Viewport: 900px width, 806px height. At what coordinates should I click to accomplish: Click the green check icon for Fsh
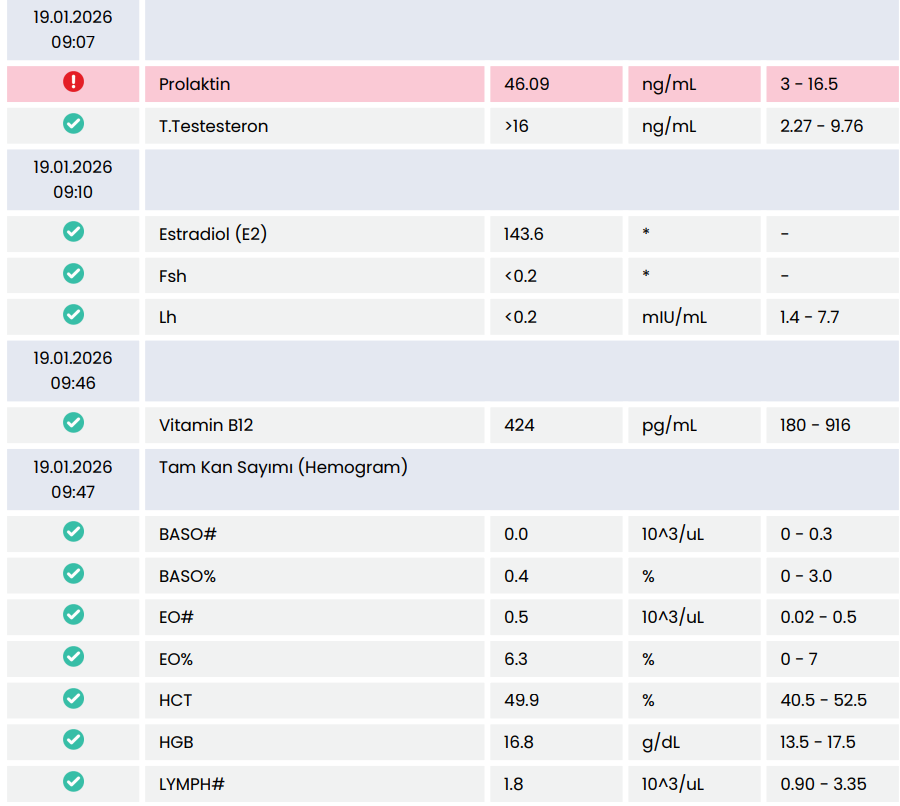coord(73,274)
